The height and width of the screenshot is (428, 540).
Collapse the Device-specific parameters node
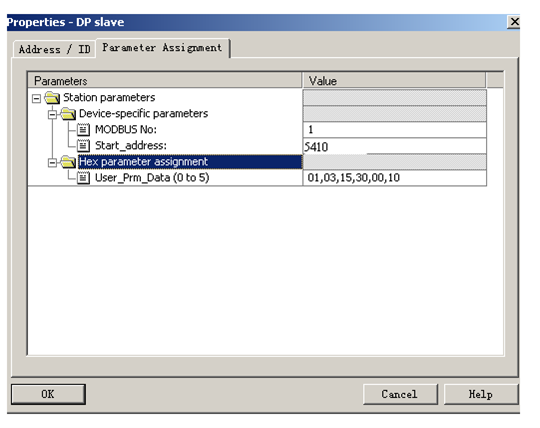coord(52,114)
